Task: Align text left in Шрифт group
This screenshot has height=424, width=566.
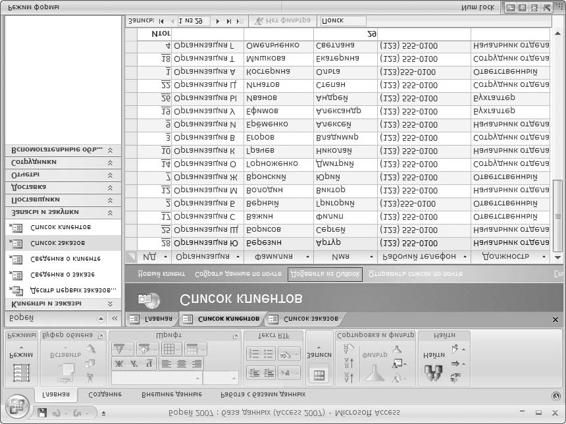Action: pyautogui.click(x=166, y=364)
